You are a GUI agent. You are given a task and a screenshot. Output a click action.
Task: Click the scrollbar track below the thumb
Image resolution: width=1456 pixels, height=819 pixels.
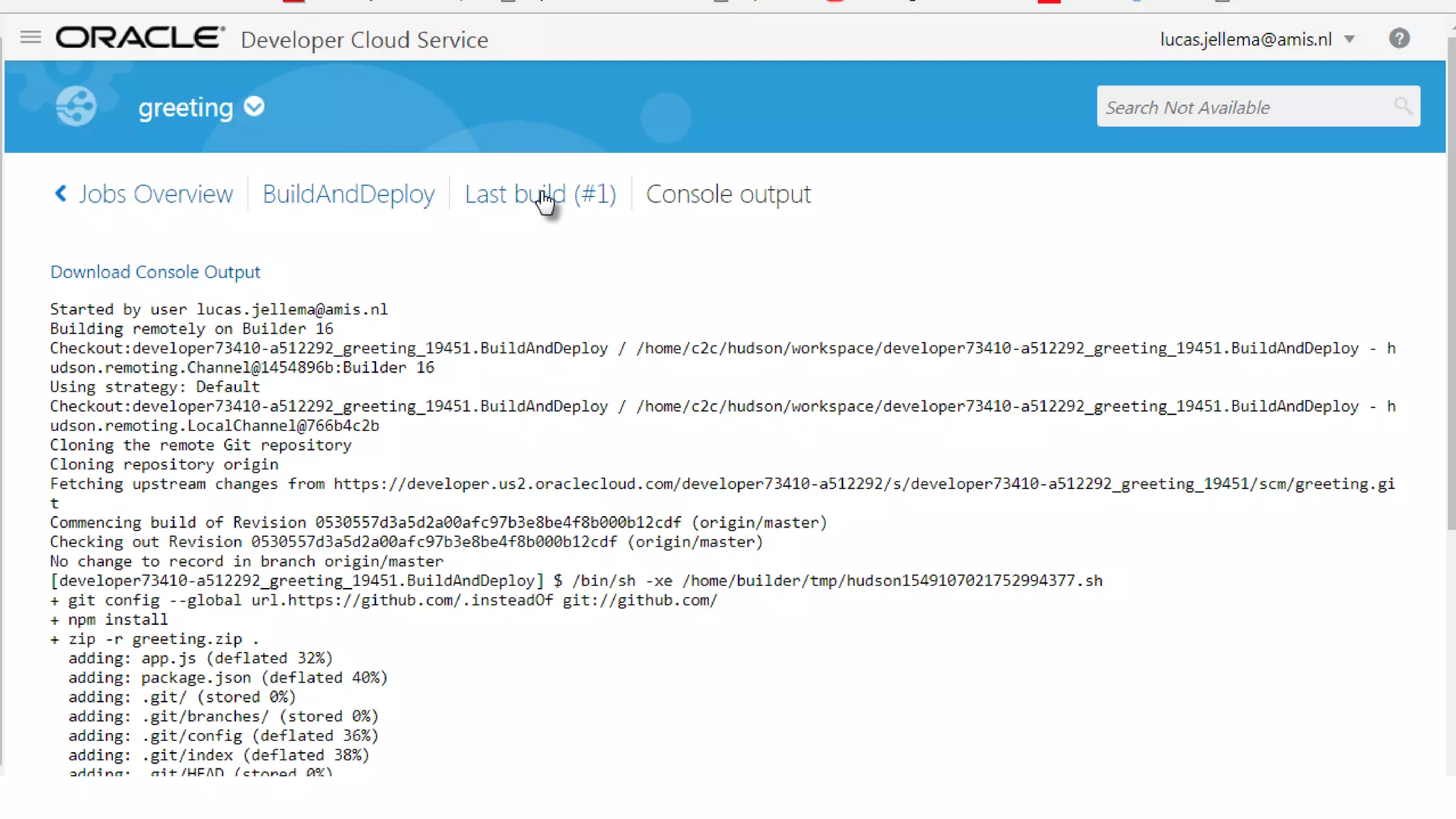point(1451,654)
